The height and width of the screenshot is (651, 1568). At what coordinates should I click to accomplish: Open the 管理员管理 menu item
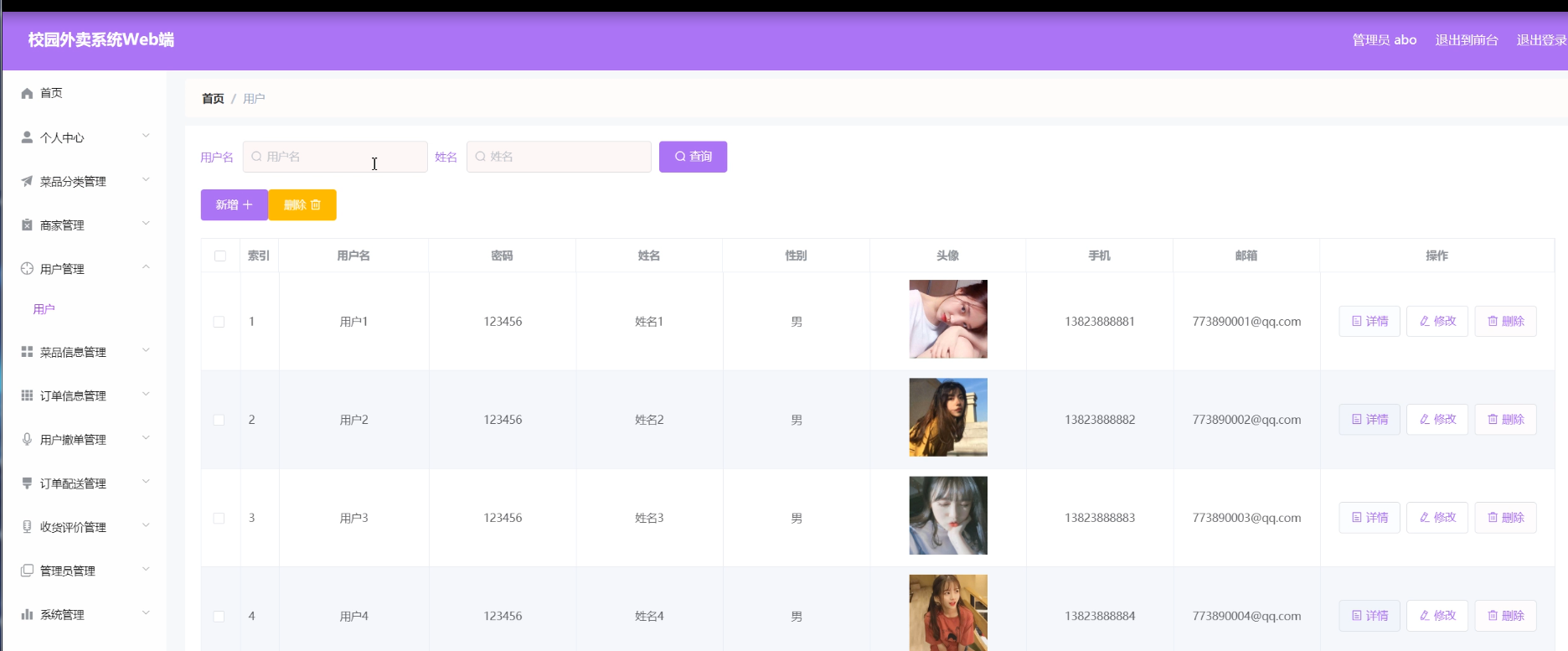[84, 571]
